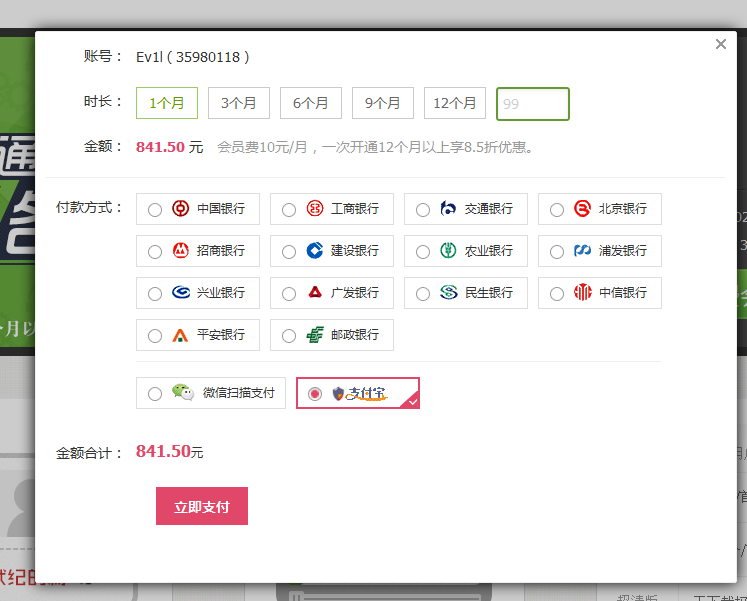Click the 招商银行 logo icon

(x=181, y=250)
